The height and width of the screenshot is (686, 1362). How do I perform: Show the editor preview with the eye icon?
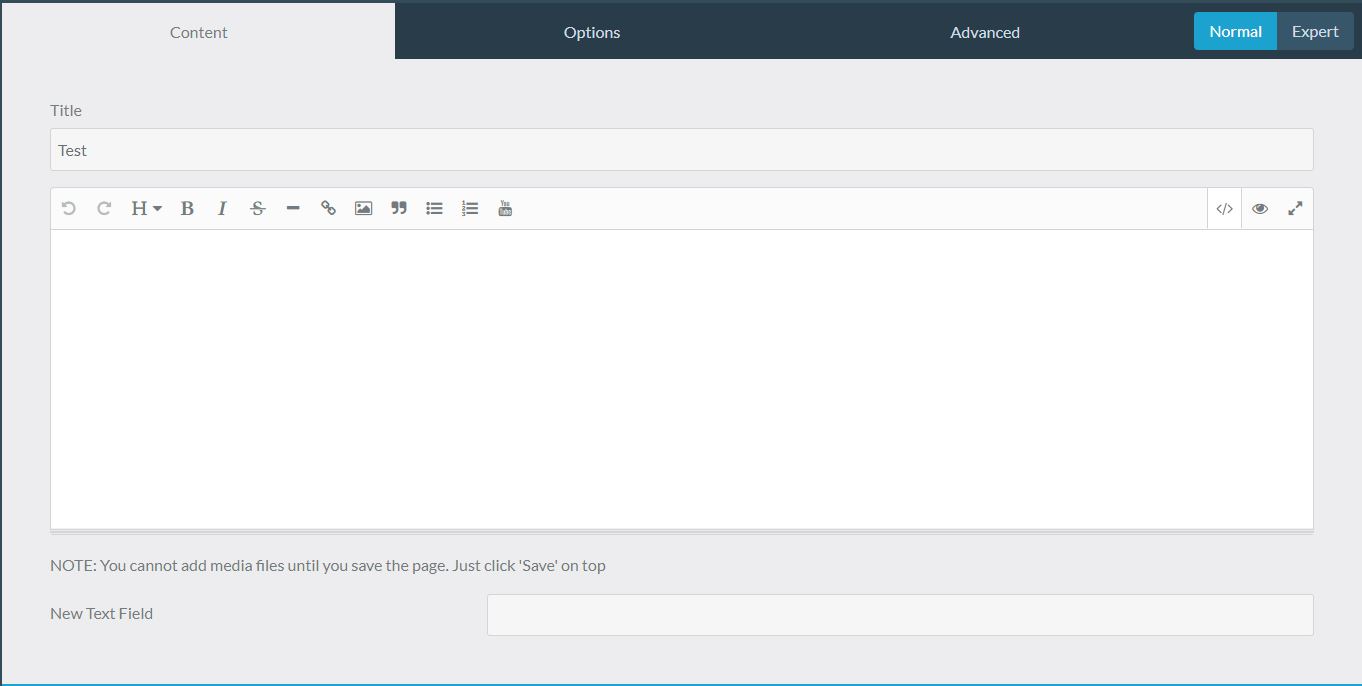(x=1260, y=208)
